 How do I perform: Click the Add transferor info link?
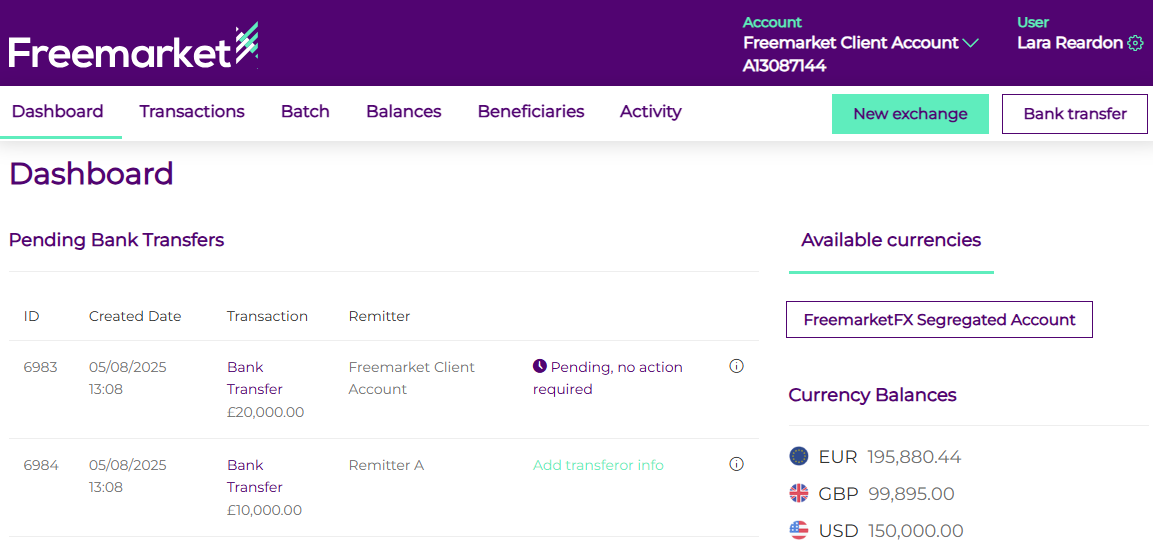pyautogui.click(x=598, y=465)
